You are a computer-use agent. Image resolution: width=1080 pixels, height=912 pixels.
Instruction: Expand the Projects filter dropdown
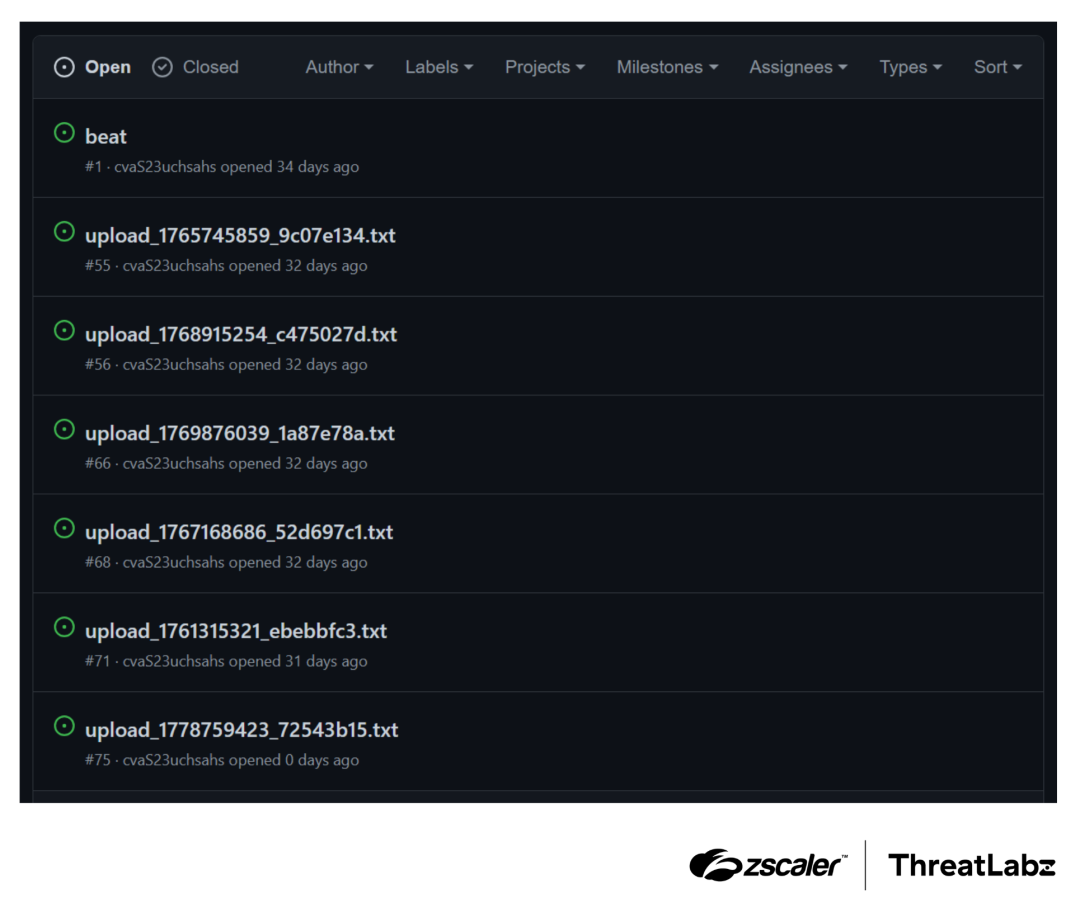[544, 67]
